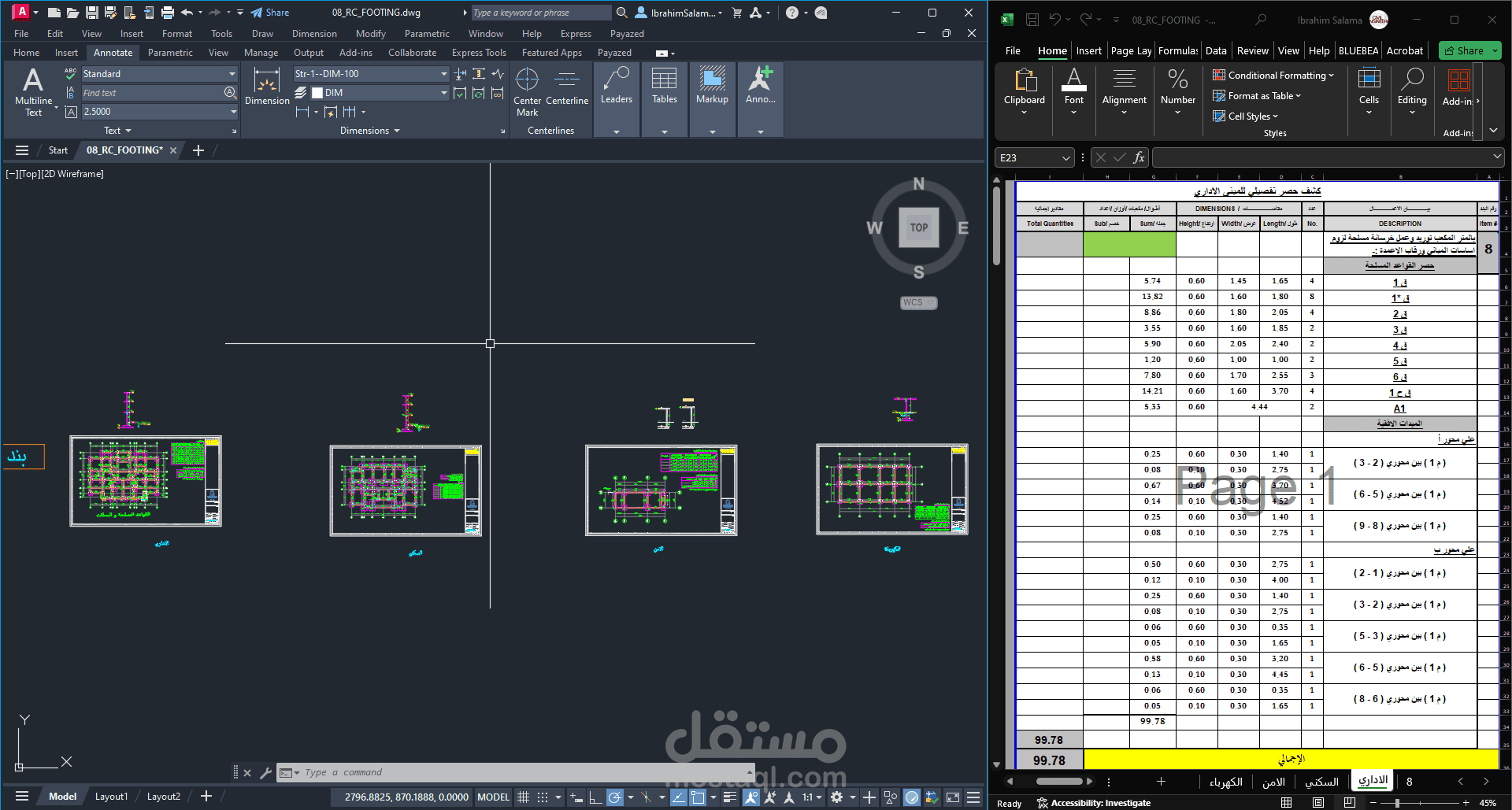Click the Customization menu icon in status bar

tap(973, 797)
